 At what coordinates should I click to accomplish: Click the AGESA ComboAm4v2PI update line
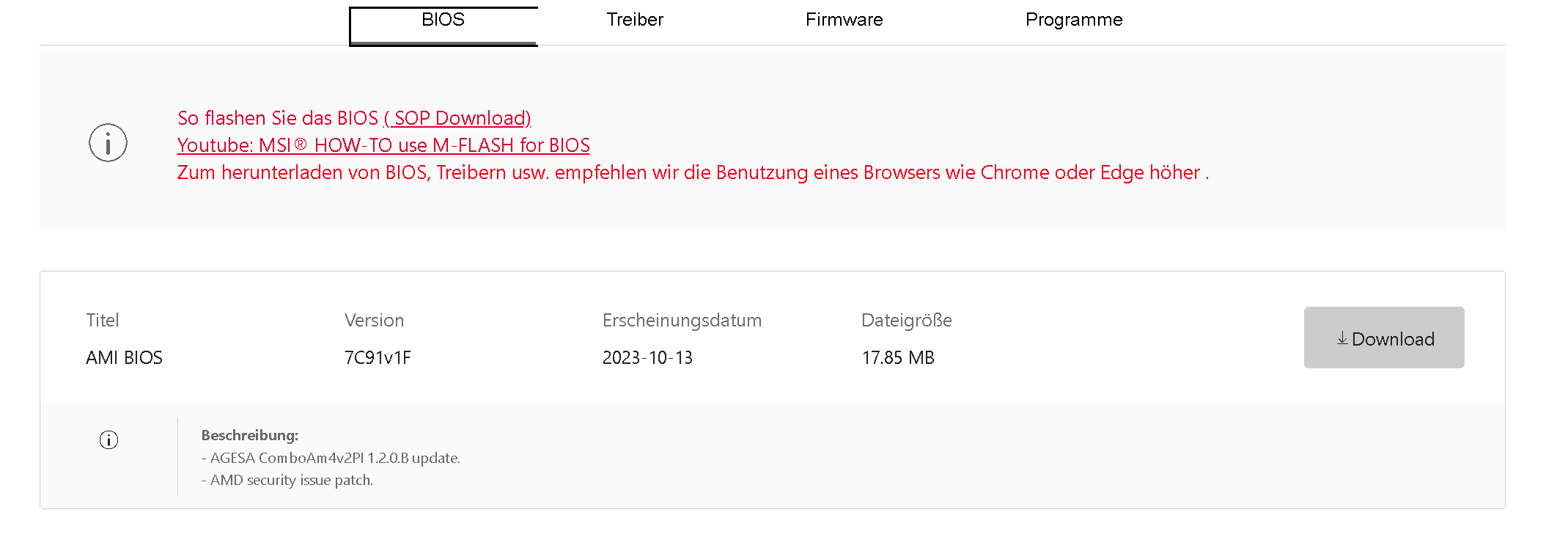tap(331, 458)
